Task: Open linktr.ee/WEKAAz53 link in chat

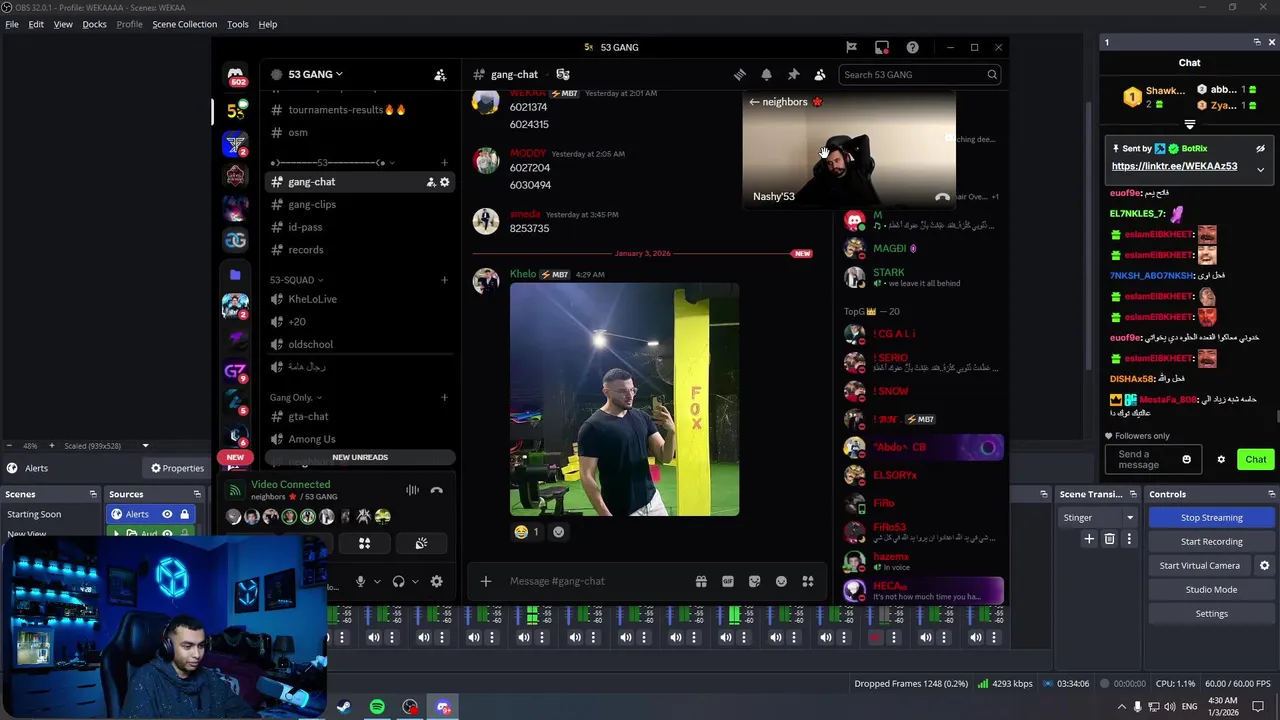Action: click(1174, 166)
